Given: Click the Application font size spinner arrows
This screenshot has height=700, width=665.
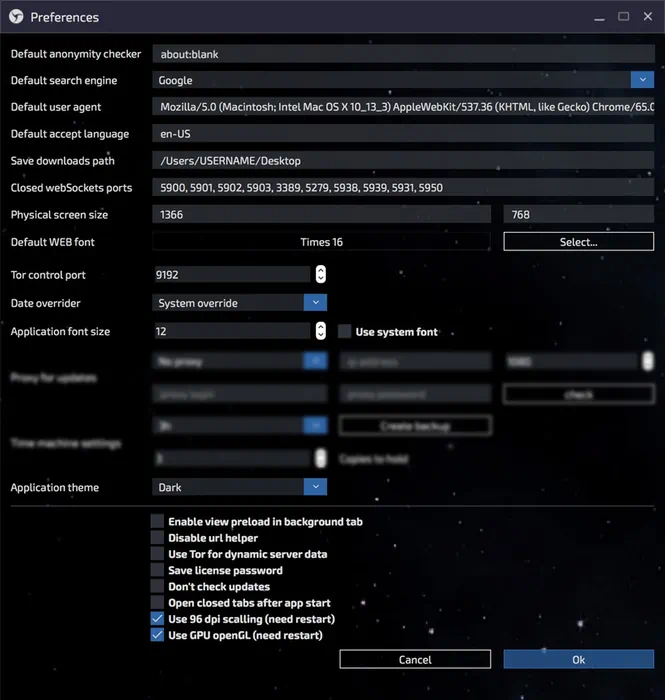Looking at the screenshot, I should (x=320, y=331).
